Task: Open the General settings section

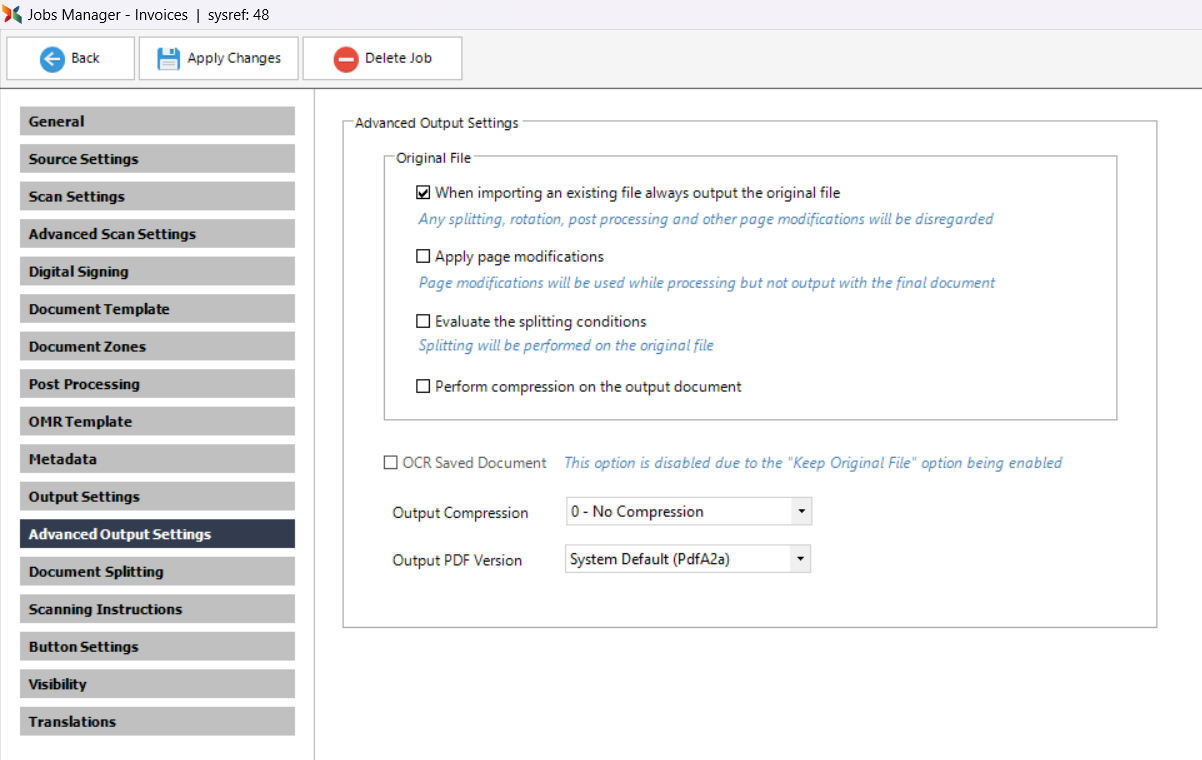Action: click(x=157, y=122)
